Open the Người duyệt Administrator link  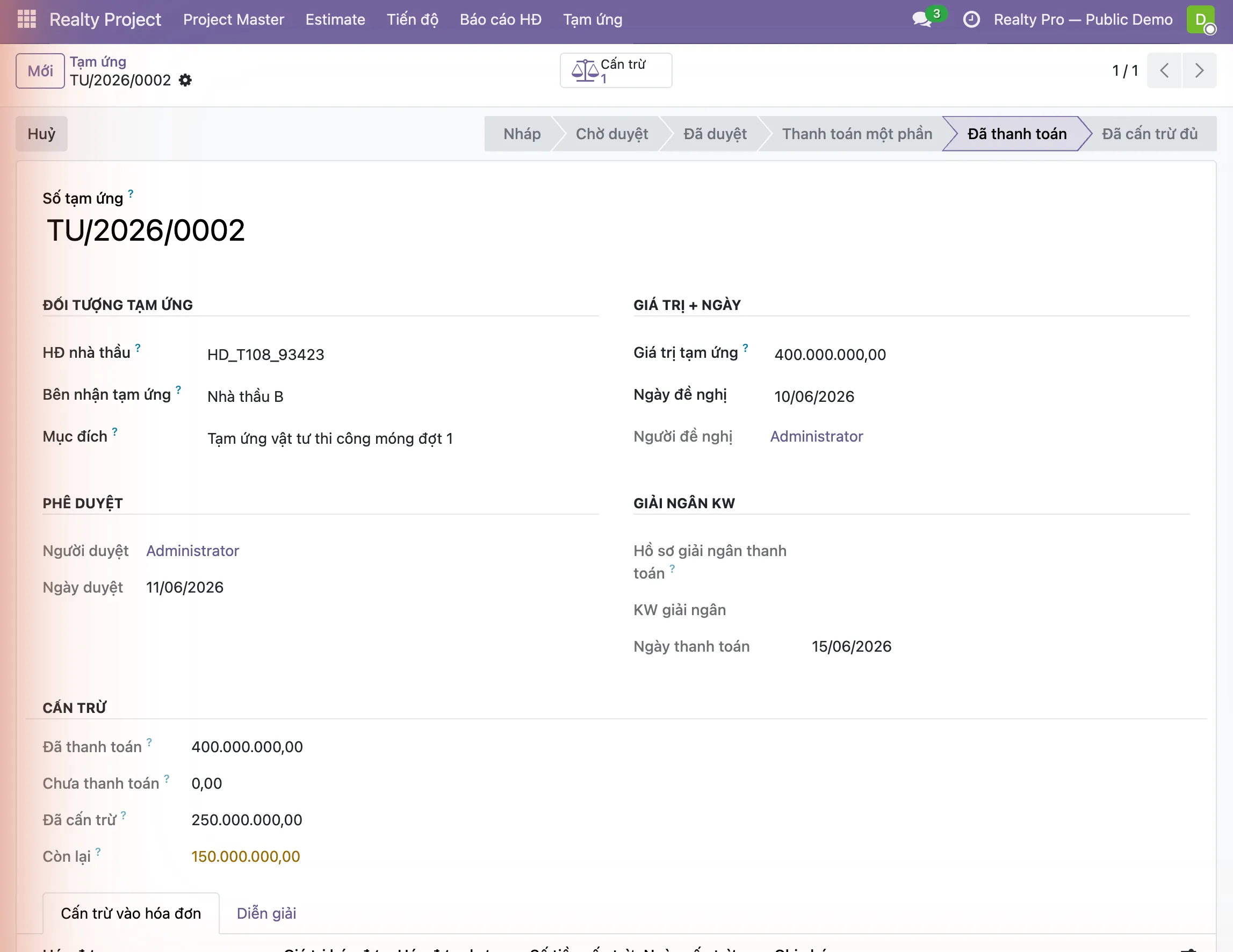[192, 551]
